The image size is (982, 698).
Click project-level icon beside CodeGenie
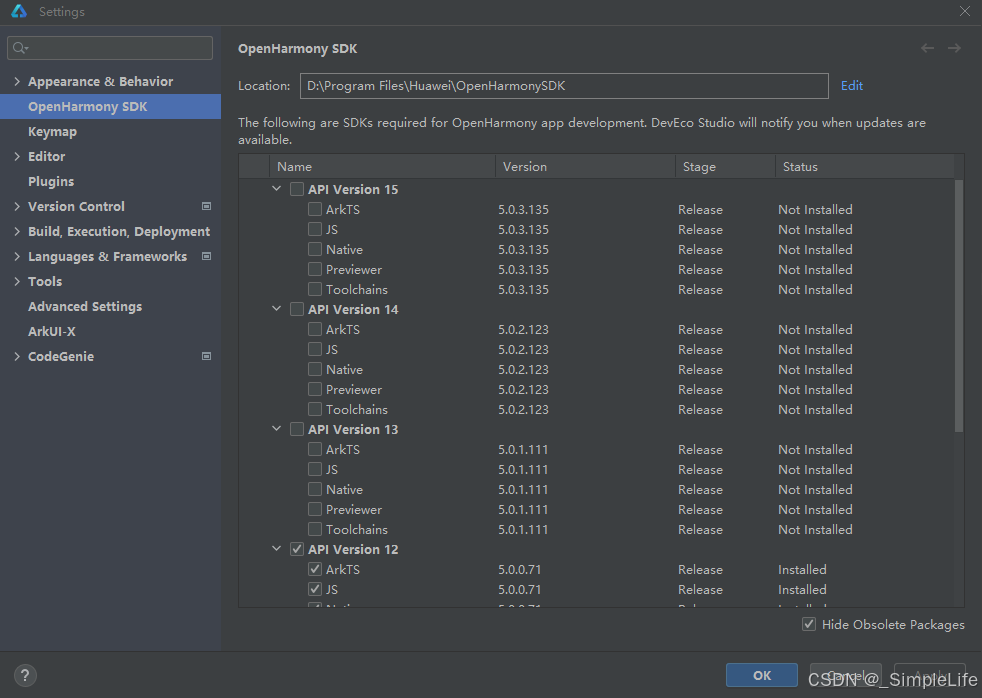[x=206, y=356]
